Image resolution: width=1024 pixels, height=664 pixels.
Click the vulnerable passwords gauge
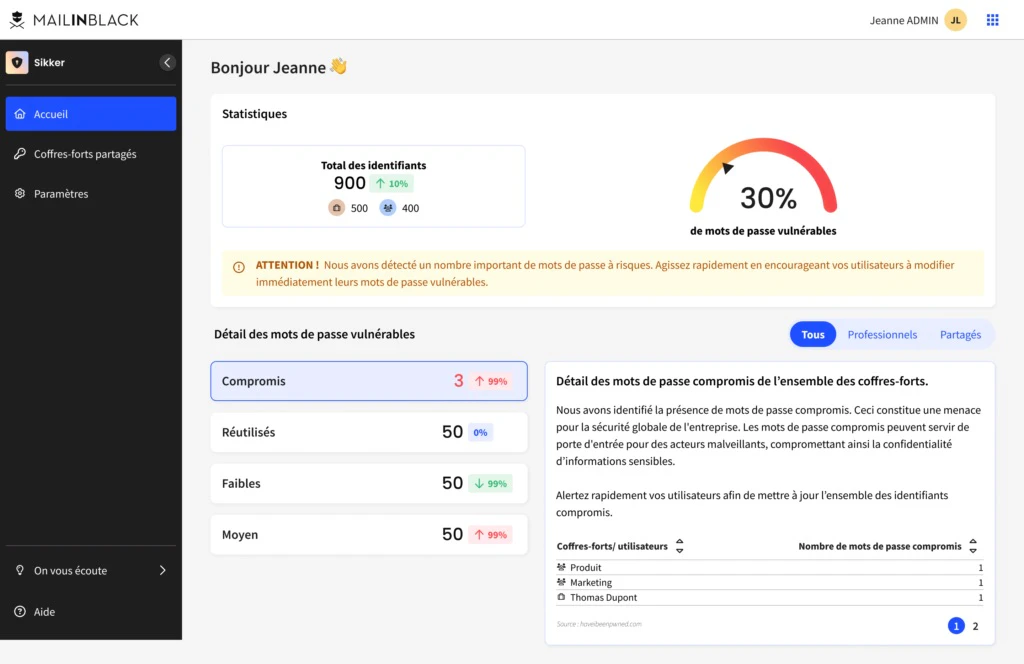[763, 176]
